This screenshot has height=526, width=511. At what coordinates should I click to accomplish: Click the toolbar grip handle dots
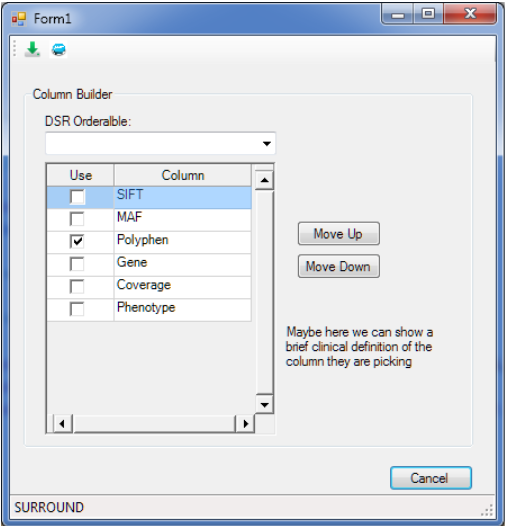[14, 48]
